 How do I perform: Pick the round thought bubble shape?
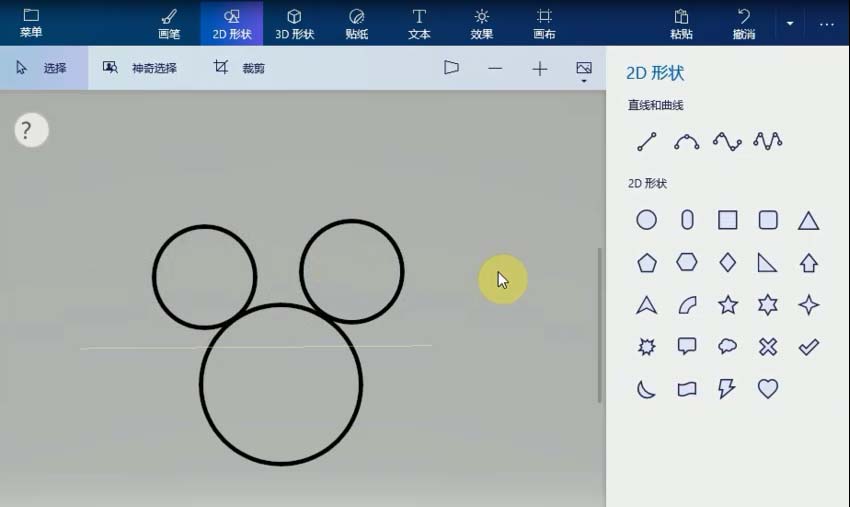click(x=727, y=346)
